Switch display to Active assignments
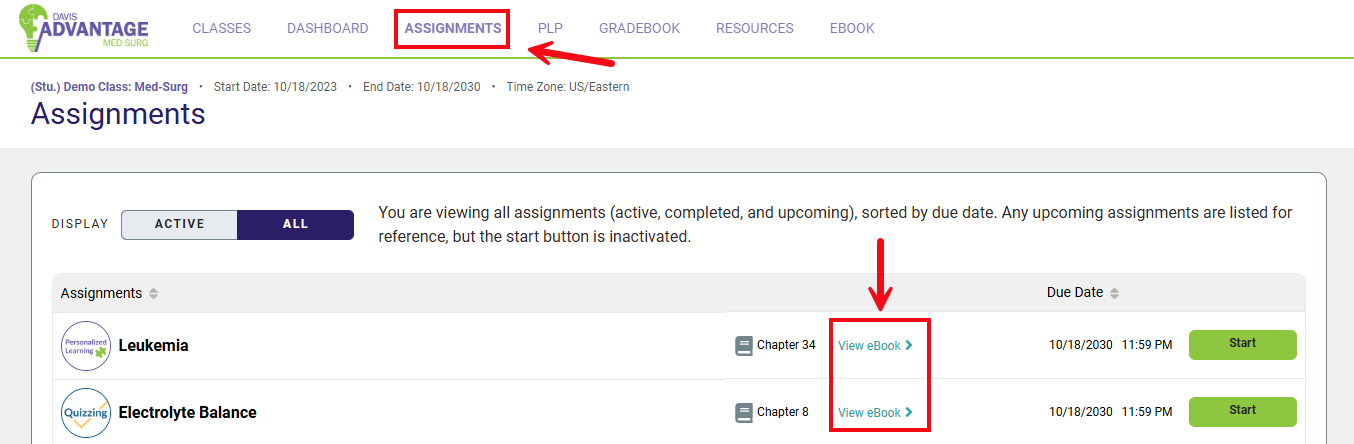The height and width of the screenshot is (444, 1354). tap(179, 224)
